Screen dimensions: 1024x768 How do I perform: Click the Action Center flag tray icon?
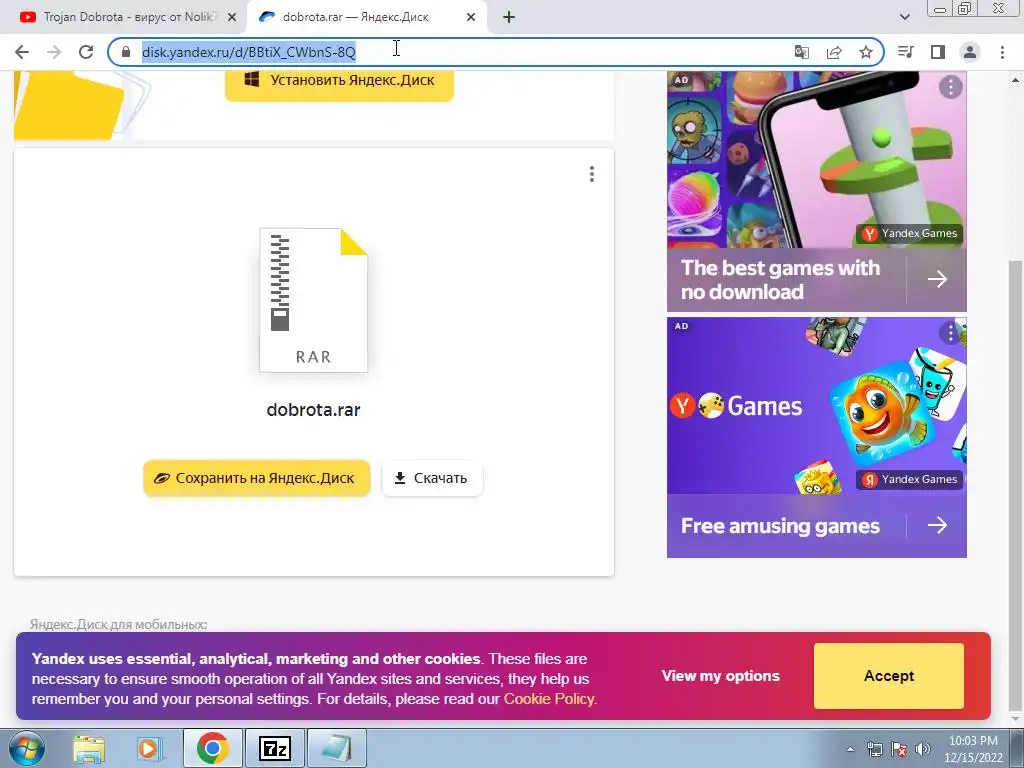tap(899, 749)
